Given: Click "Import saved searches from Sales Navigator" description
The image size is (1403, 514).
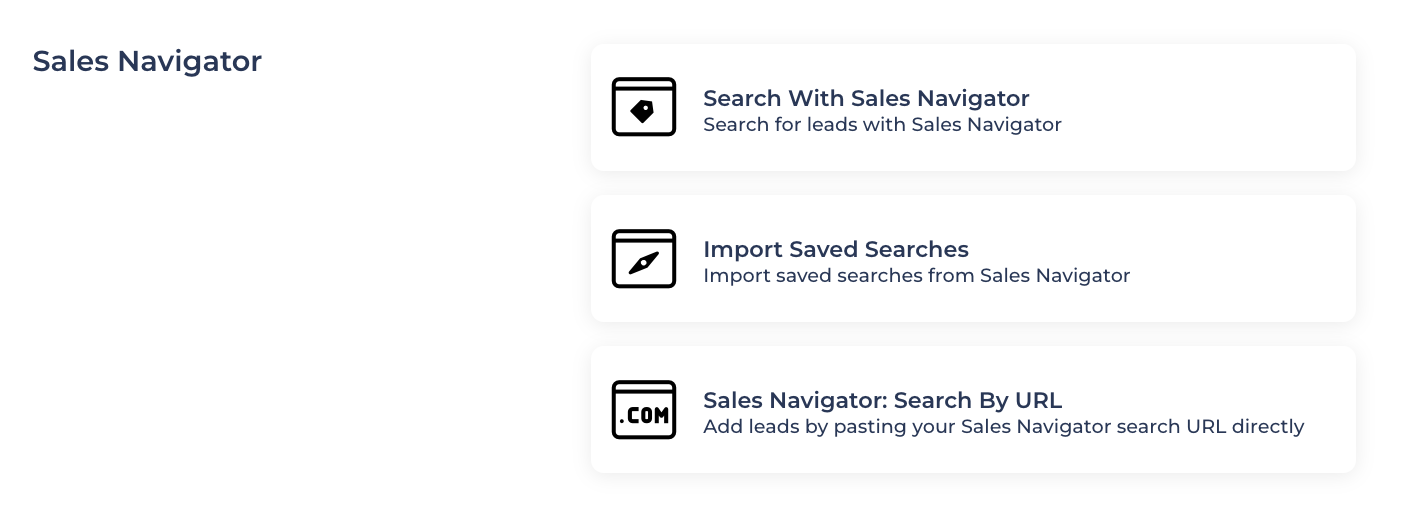Looking at the screenshot, I should click(x=916, y=276).
